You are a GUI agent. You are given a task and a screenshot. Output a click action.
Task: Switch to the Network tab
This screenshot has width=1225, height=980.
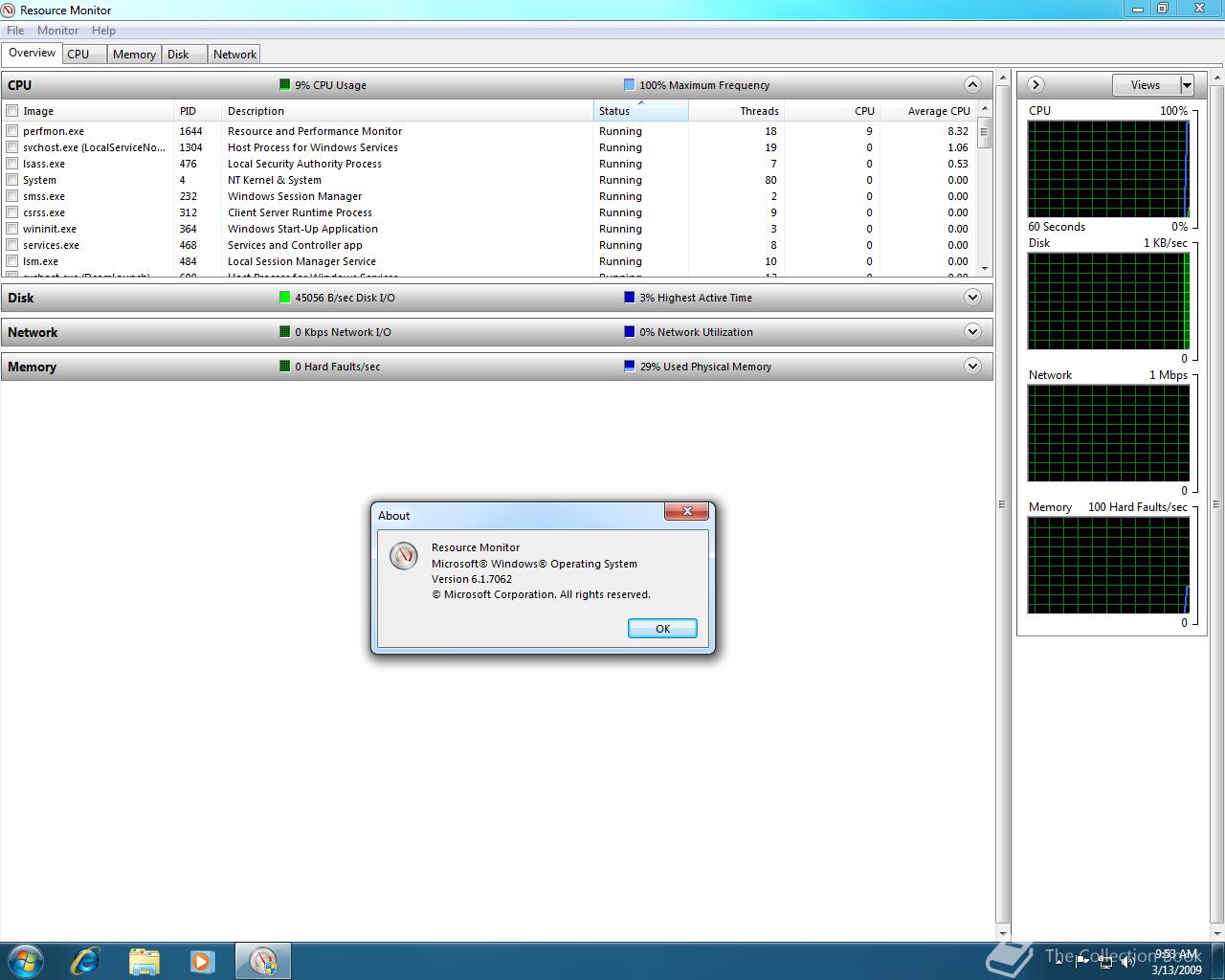(x=234, y=55)
